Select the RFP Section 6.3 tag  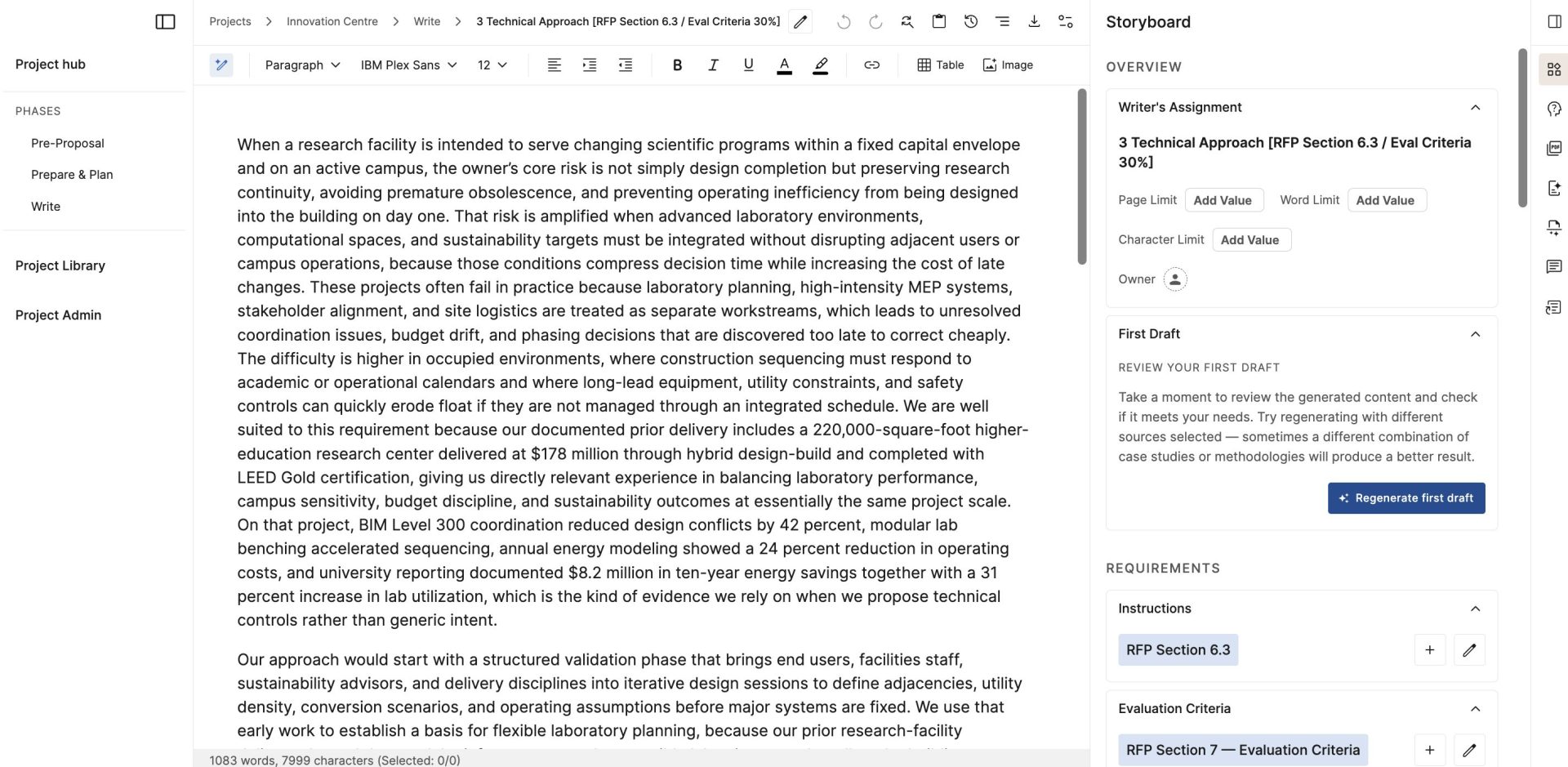pos(1178,650)
